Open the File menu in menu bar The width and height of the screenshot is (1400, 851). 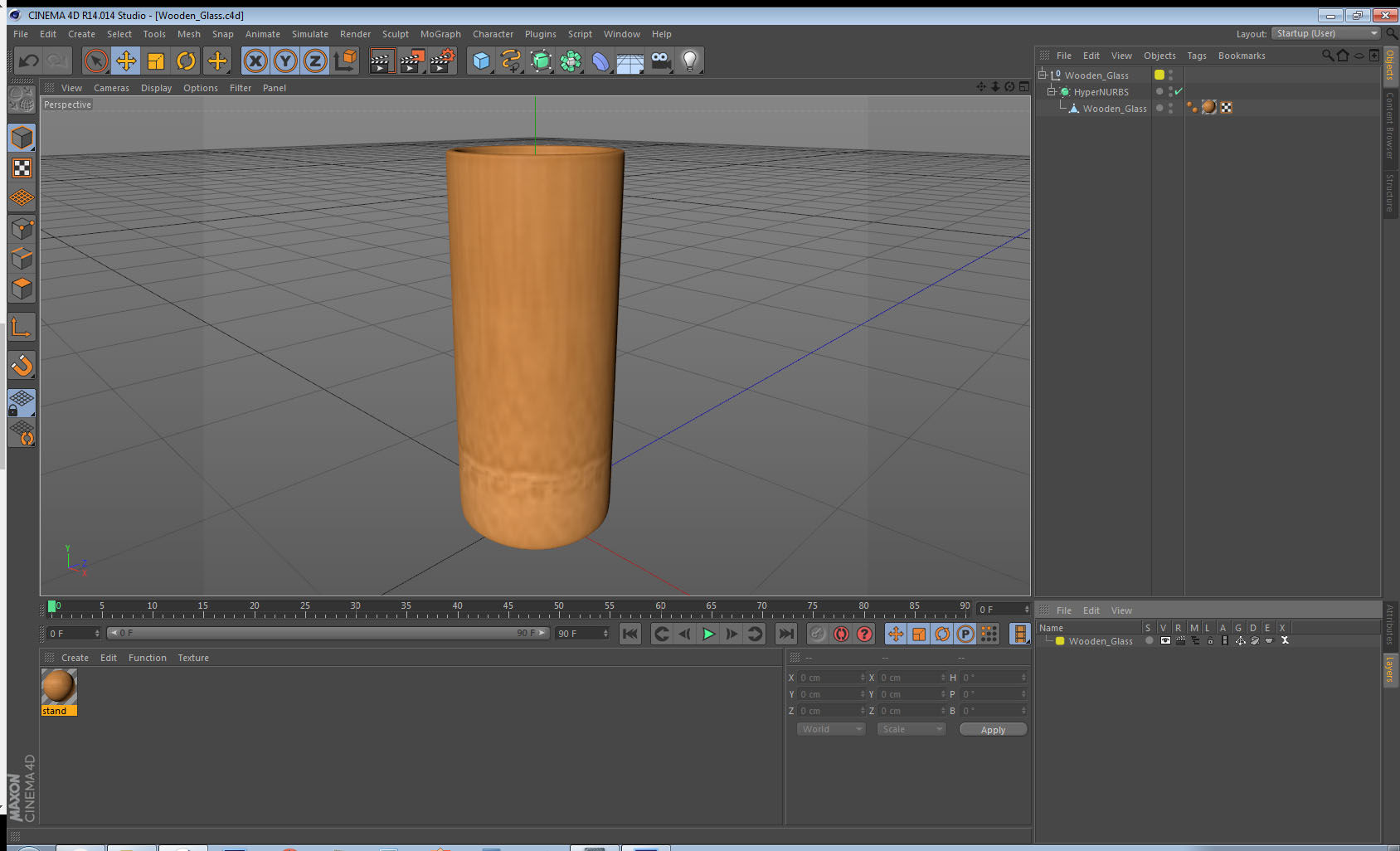(x=21, y=34)
